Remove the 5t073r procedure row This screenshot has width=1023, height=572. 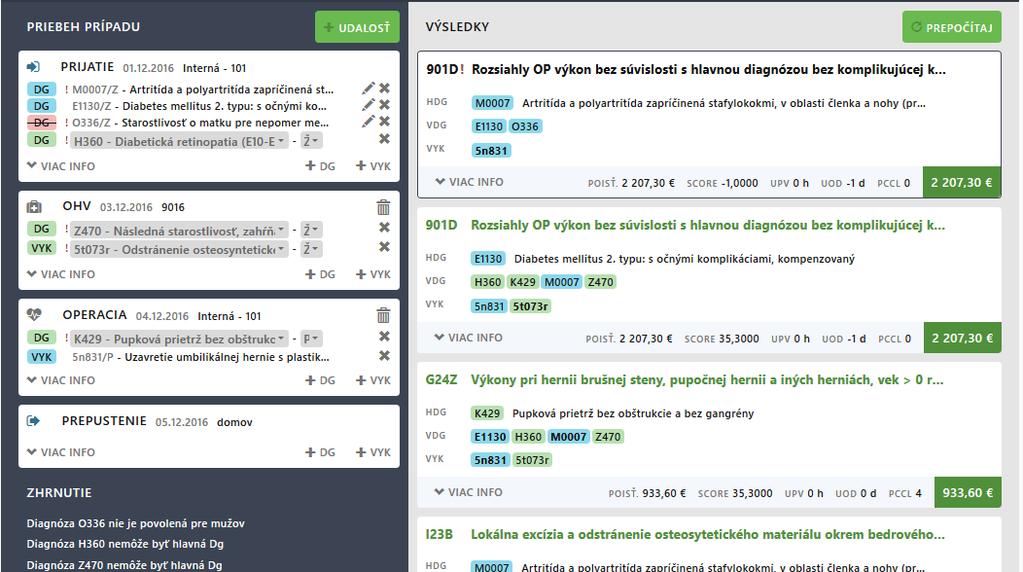pyautogui.click(x=384, y=247)
